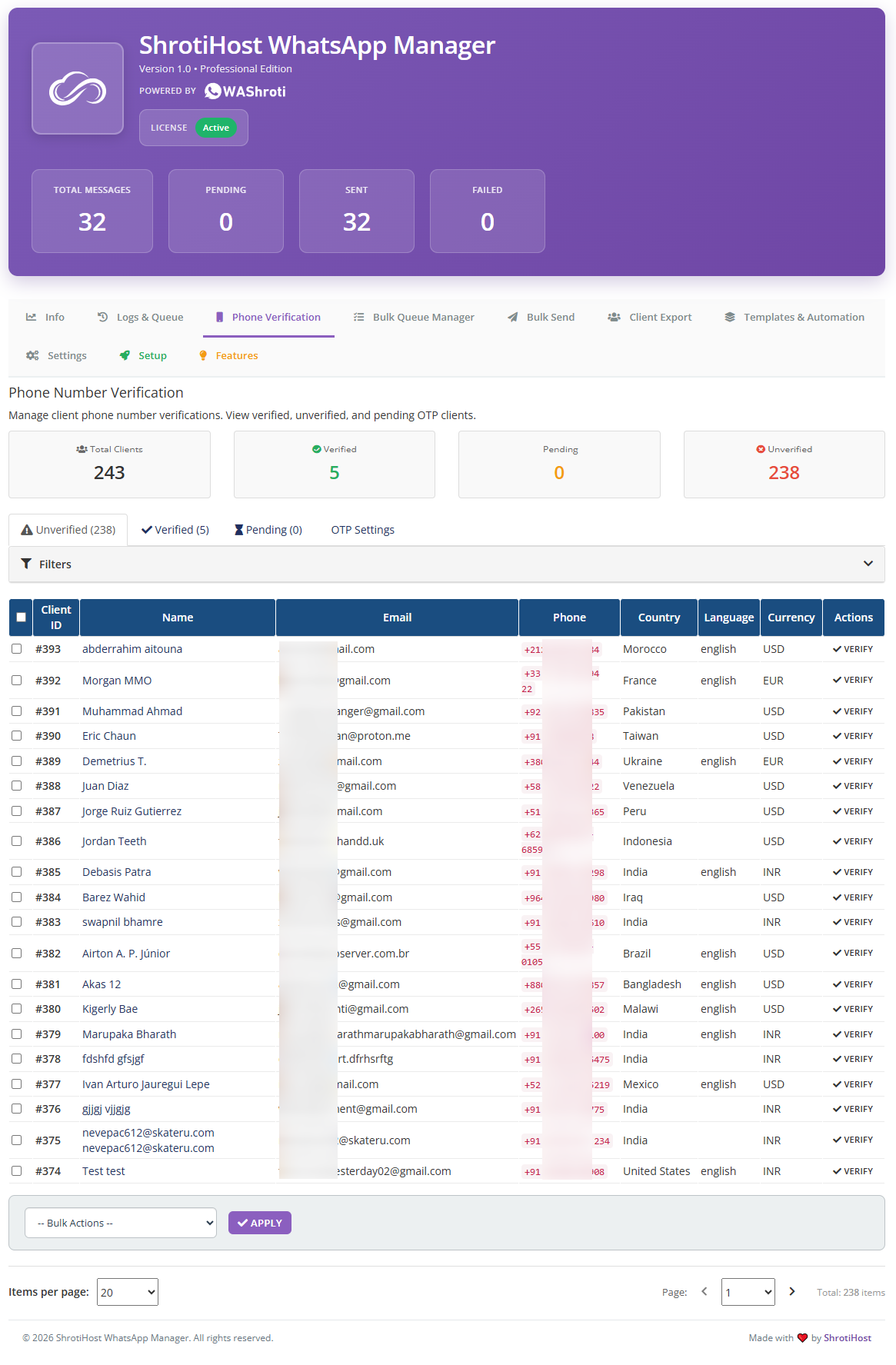The width and height of the screenshot is (896, 1365).
Task: Click the Templates & Automation layers icon
Action: tap(729, 317)
